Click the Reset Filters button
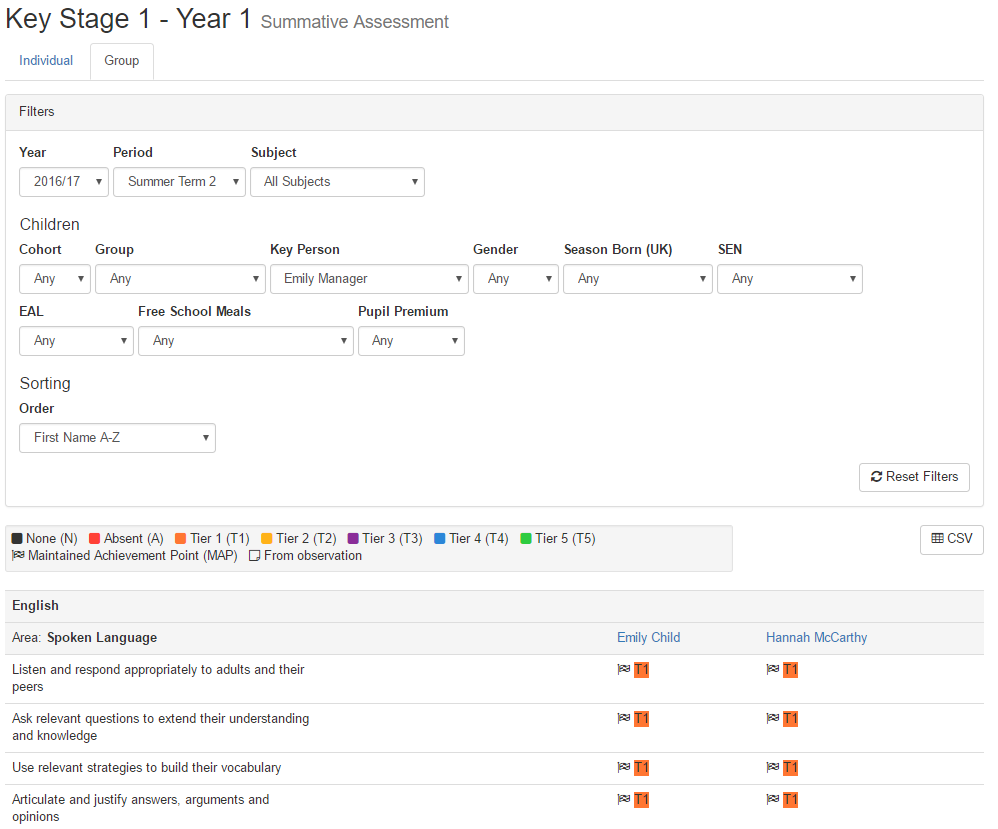This screenshot has height=829, width=998. click(914, 478)
